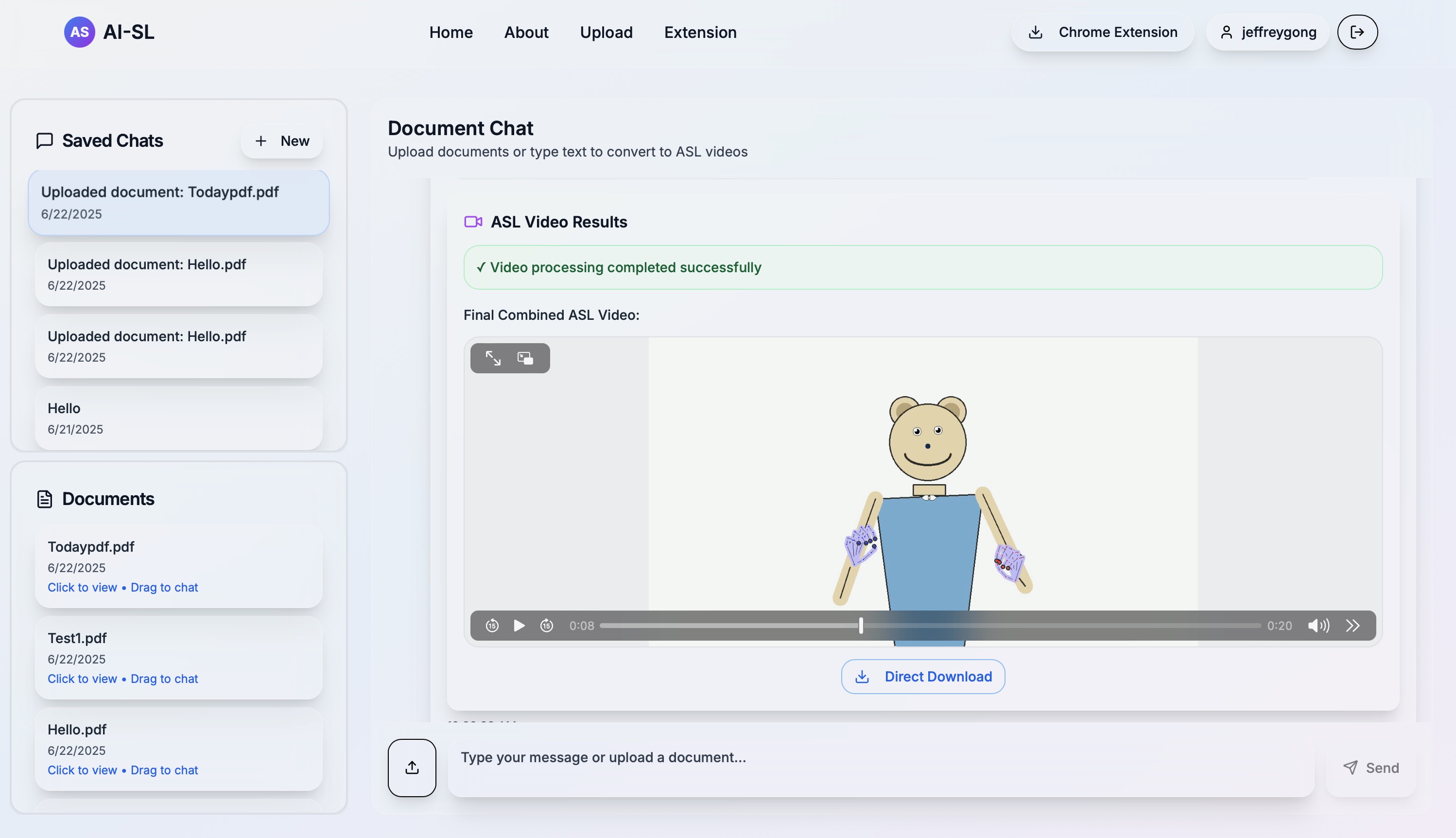Click the Chrome Extension download button

[1102, 32]
